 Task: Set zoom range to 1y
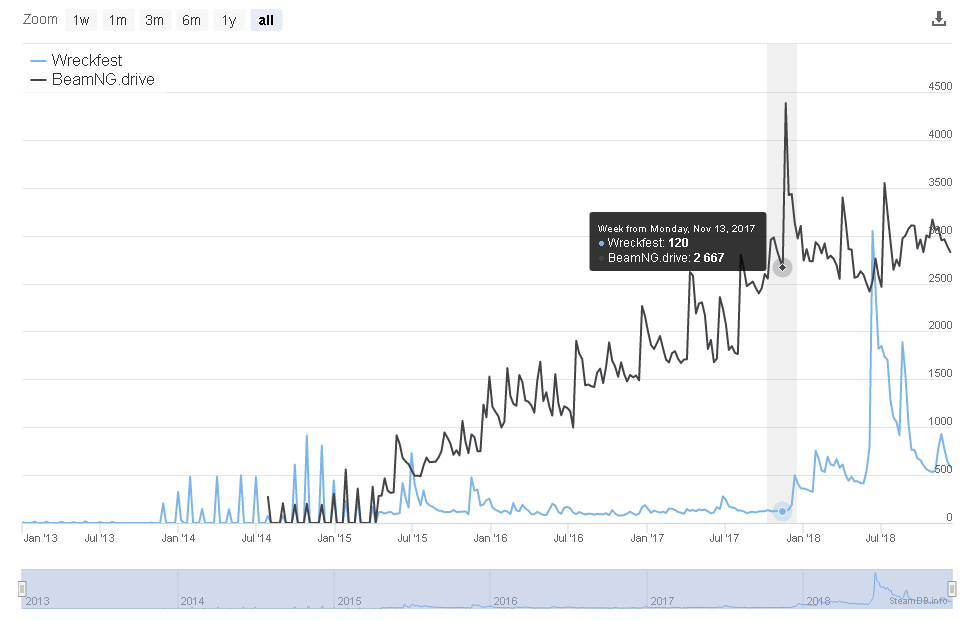(229, 20)
